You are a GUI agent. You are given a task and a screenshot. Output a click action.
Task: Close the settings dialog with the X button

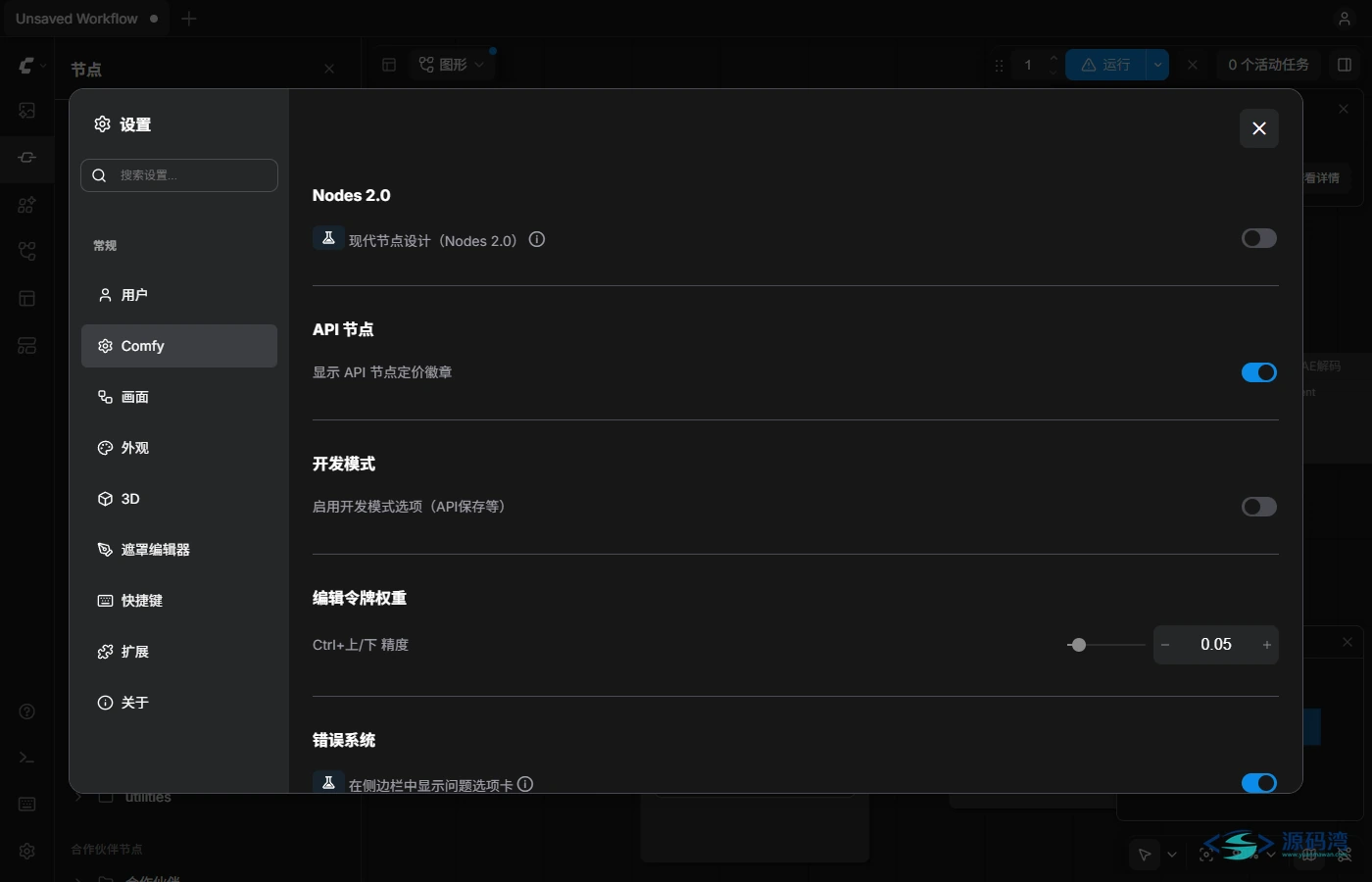(x=1259, y=128)
